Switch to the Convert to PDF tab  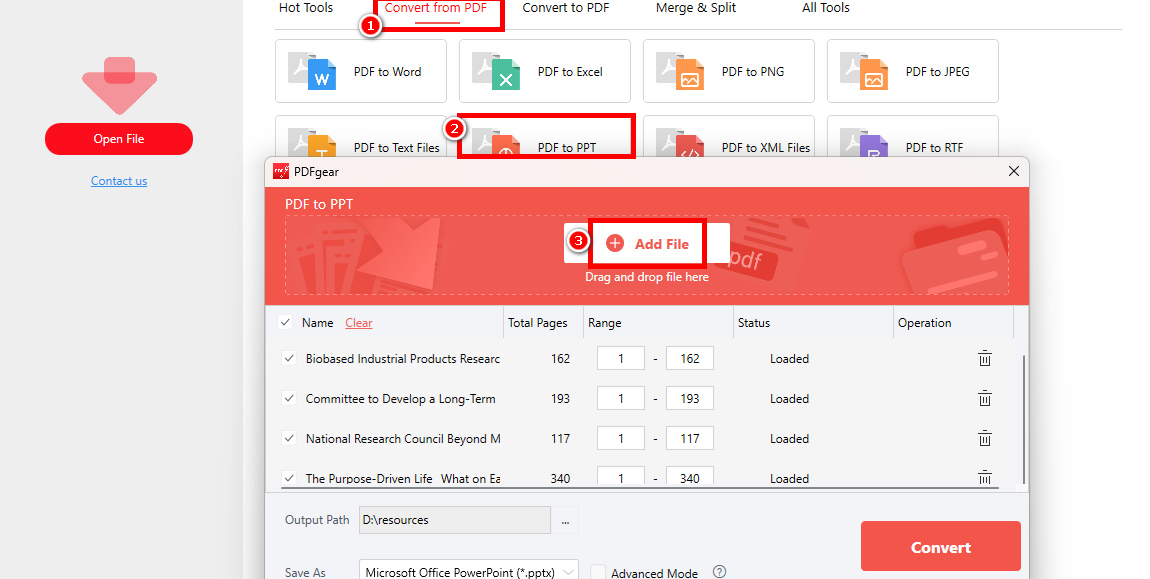tap(565, 8)
